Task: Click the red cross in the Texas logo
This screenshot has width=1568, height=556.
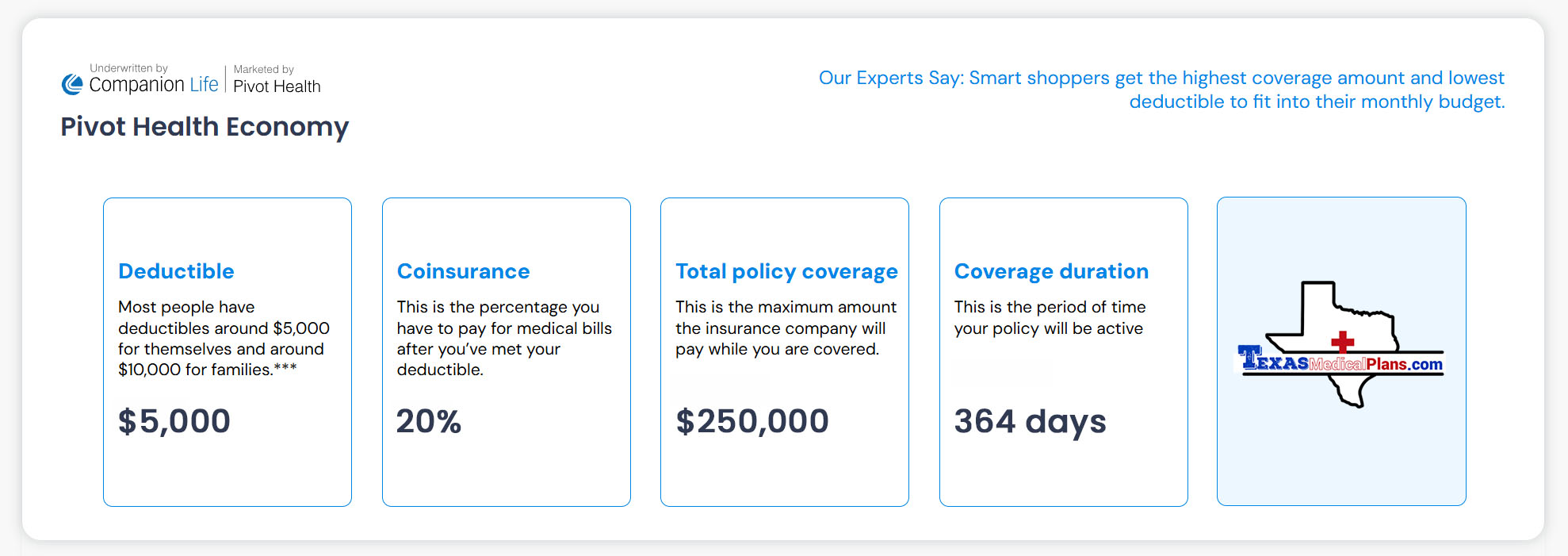Action: click(1342, 342)
